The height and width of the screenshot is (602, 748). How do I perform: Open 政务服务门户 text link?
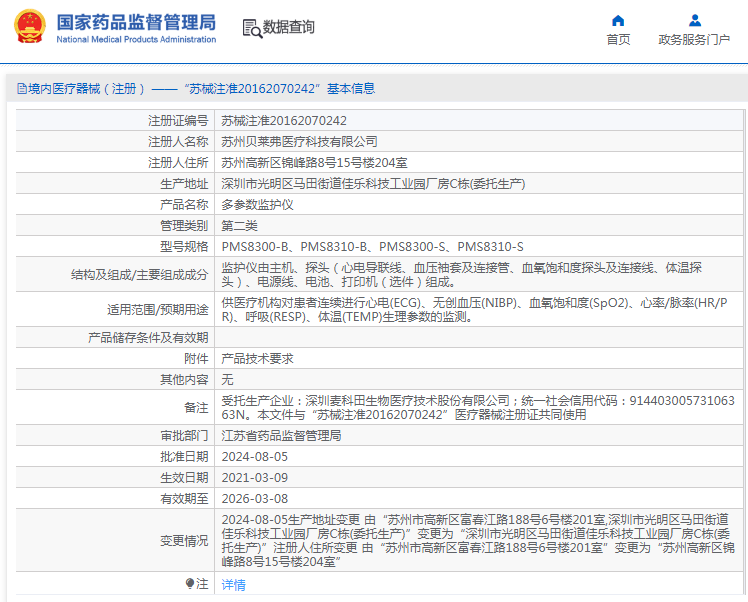coord(694,40)
